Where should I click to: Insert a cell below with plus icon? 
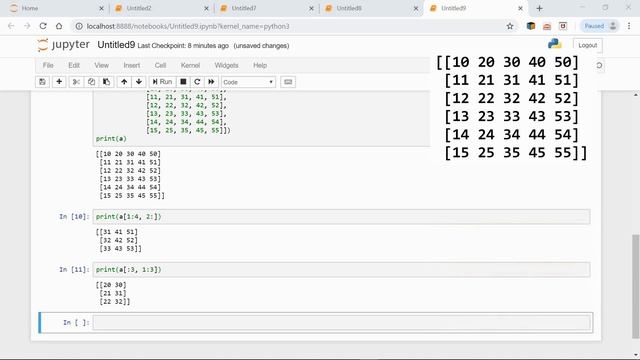point(59,82)
